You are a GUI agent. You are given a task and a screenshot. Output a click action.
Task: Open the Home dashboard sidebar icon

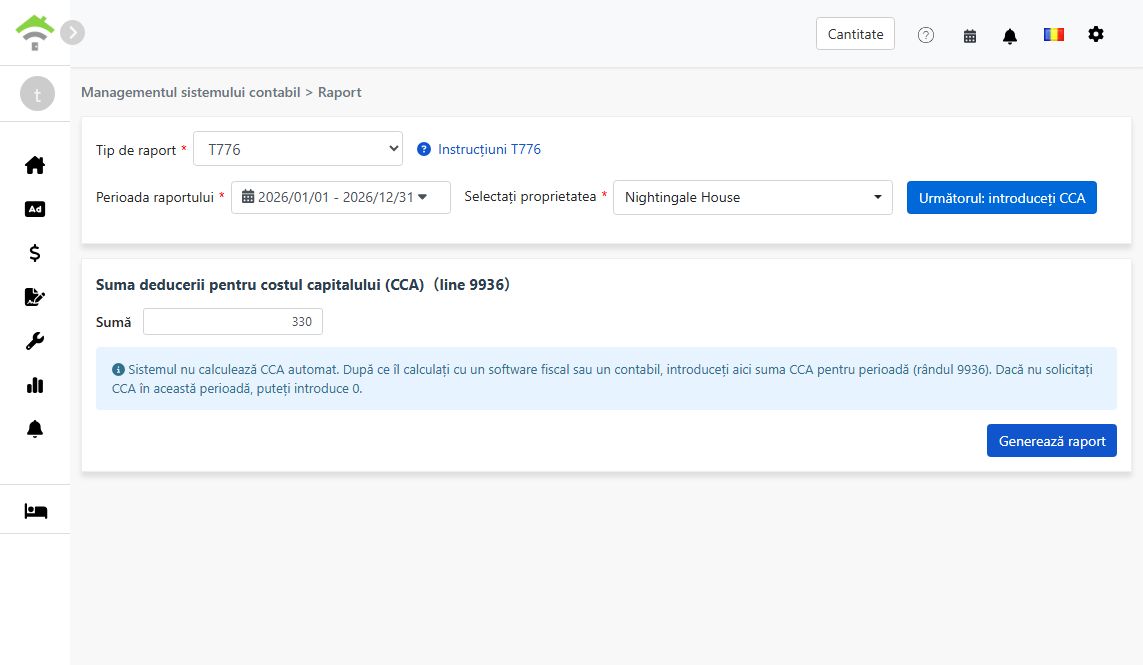(35, 166)
